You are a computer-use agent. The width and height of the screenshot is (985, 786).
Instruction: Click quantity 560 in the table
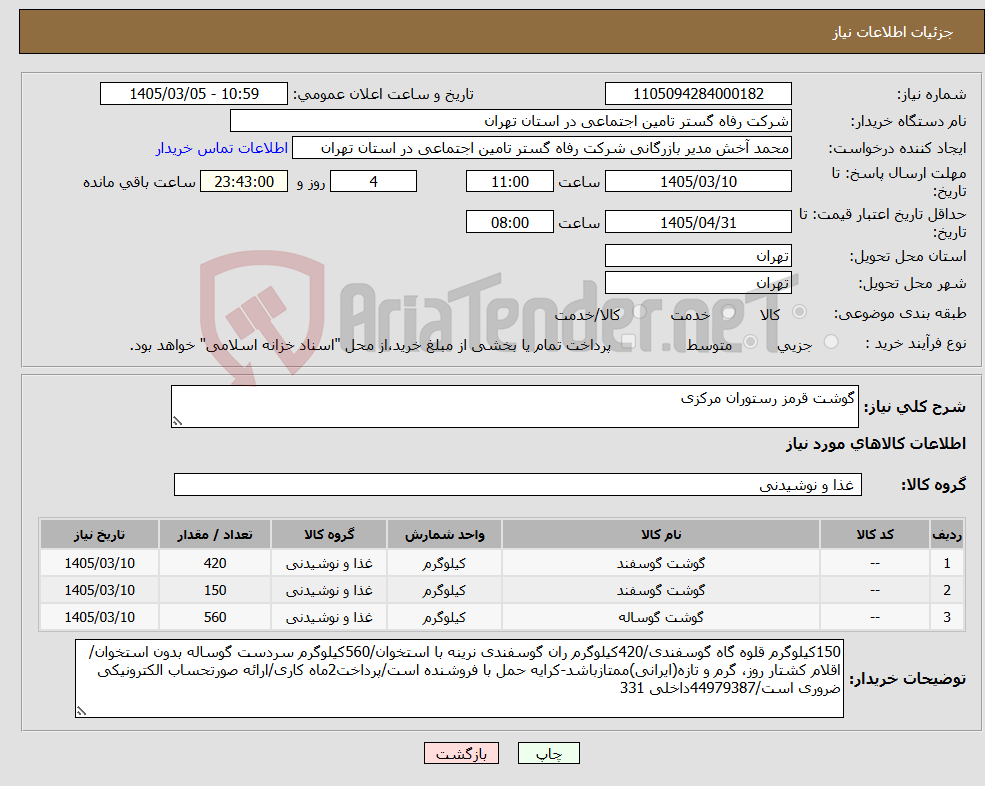pos(215,617)
